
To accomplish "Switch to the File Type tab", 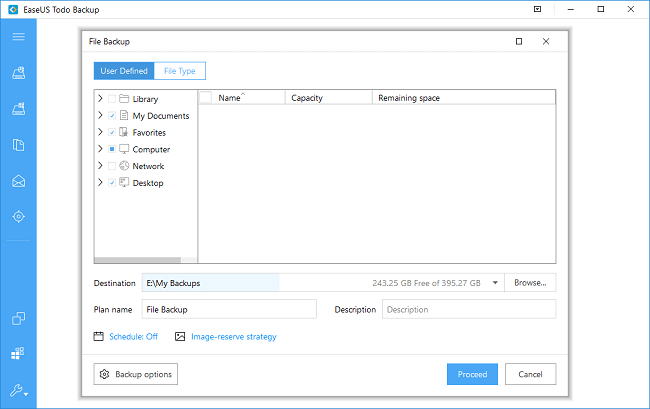I will point(180,71).
